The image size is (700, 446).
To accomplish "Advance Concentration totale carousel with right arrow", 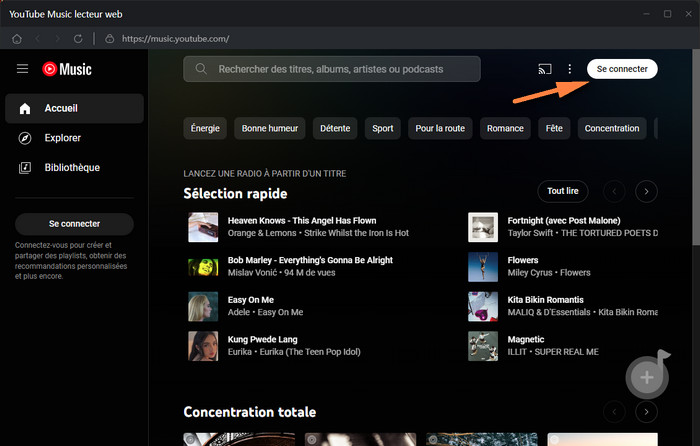I will pos(646,411).
